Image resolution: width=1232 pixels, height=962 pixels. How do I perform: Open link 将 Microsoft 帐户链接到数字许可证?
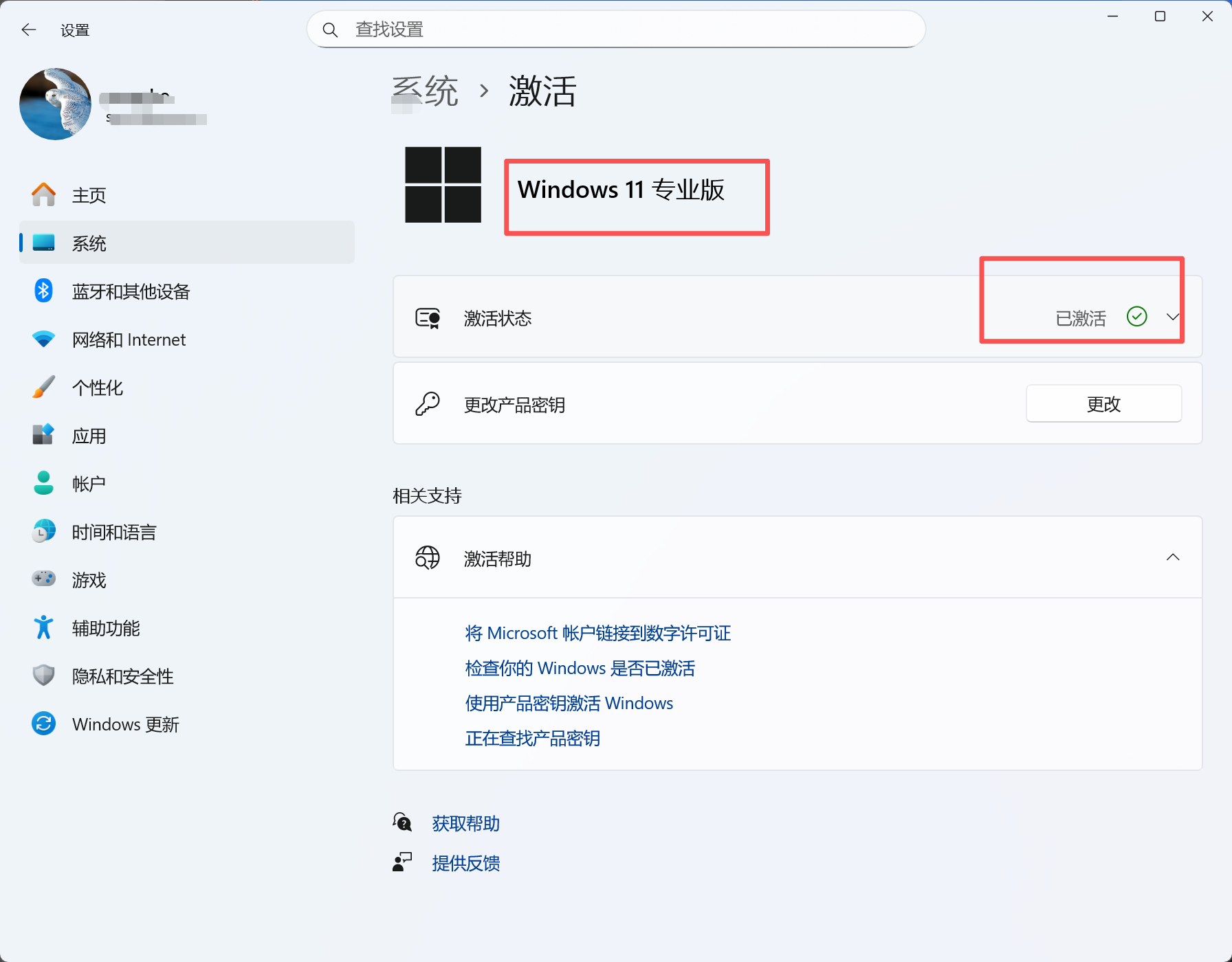(597, 633)
